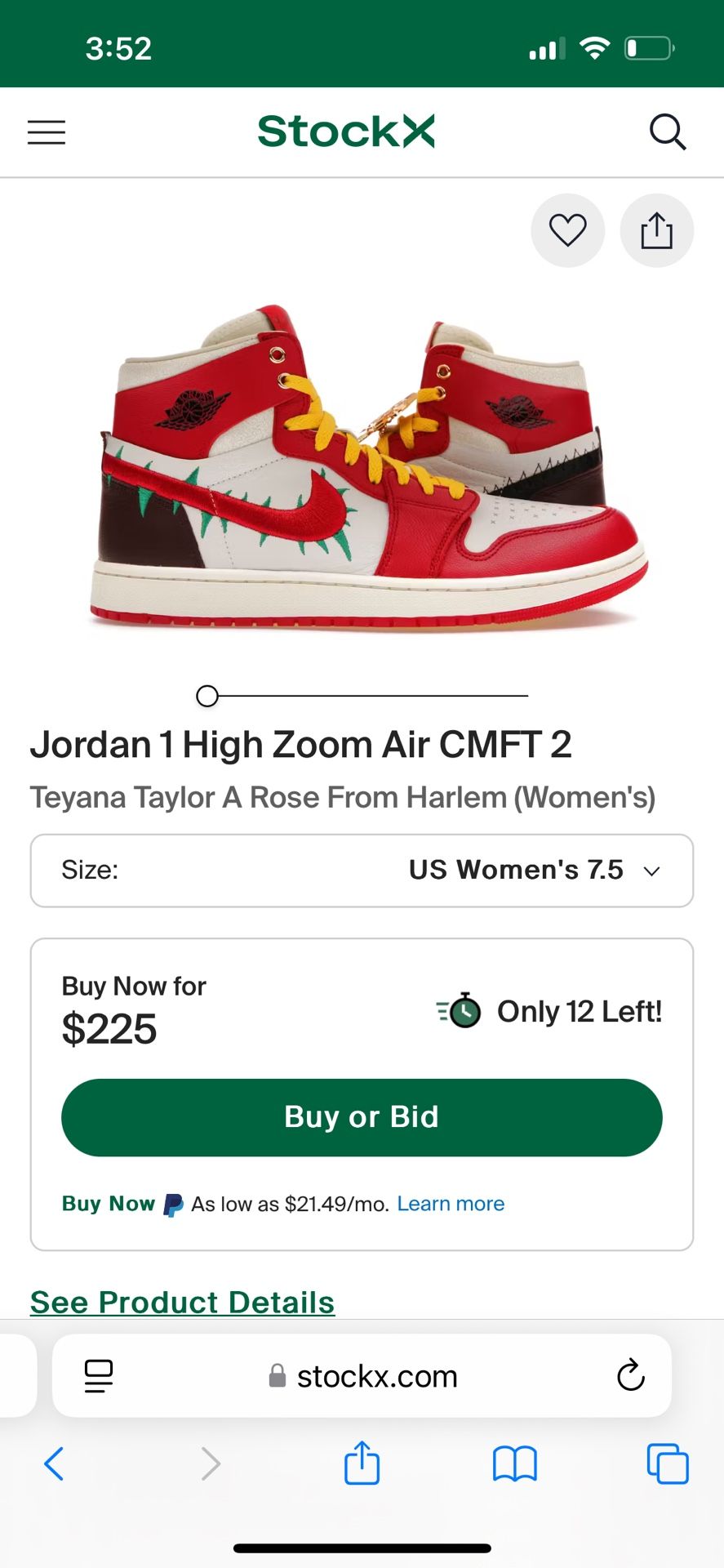
Task: Favorite this sneaker with the heart icon
Action: (567, 230)
